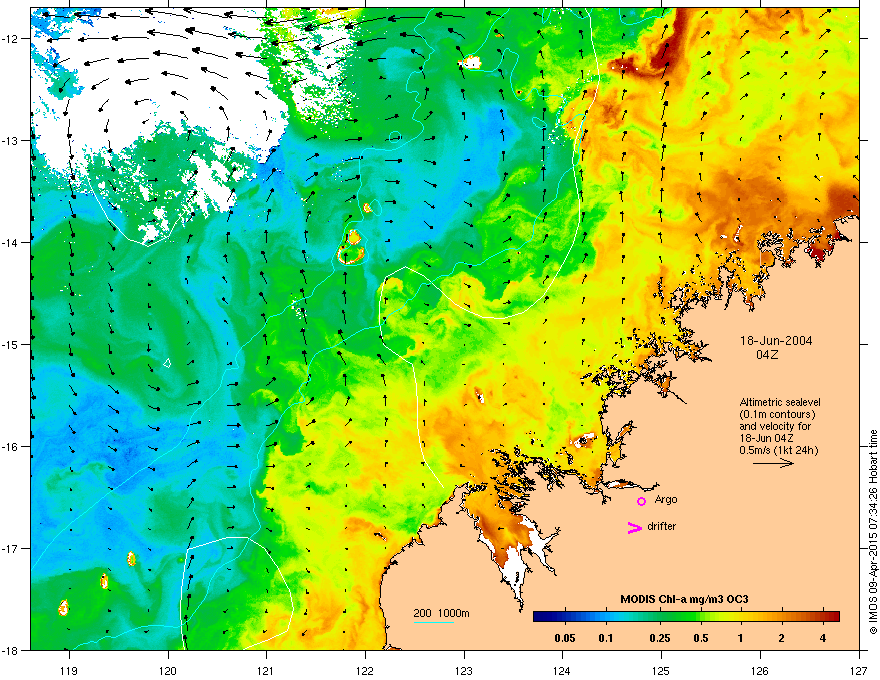Click the latitude axis label -14
The image size is (880, 680).
click(10, 243)
